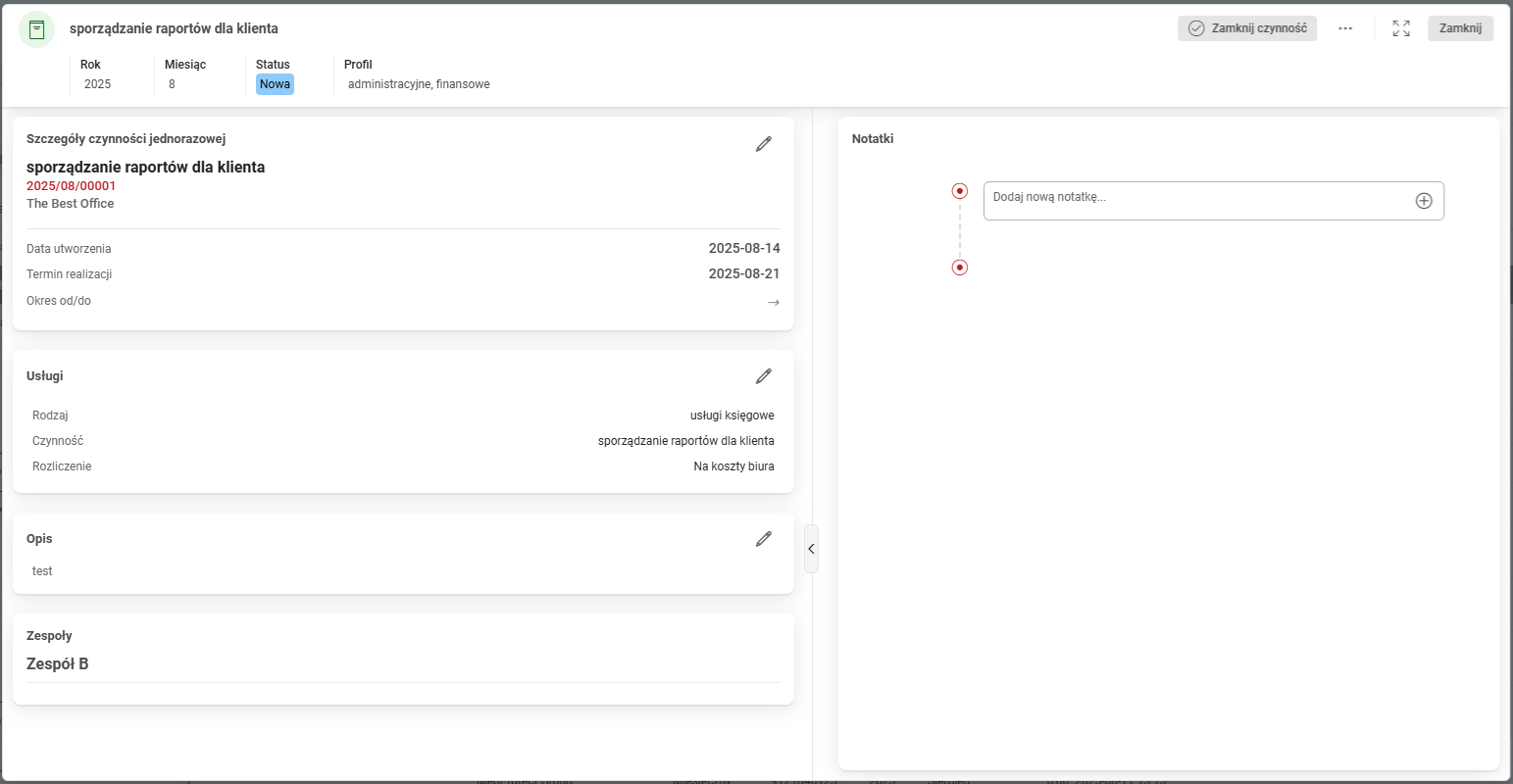Image resolution: width=1513 pixels, height=784 pixels.
Task: Click the document icon beside the title
Action: pyautogui.click(x=37, y=29)
